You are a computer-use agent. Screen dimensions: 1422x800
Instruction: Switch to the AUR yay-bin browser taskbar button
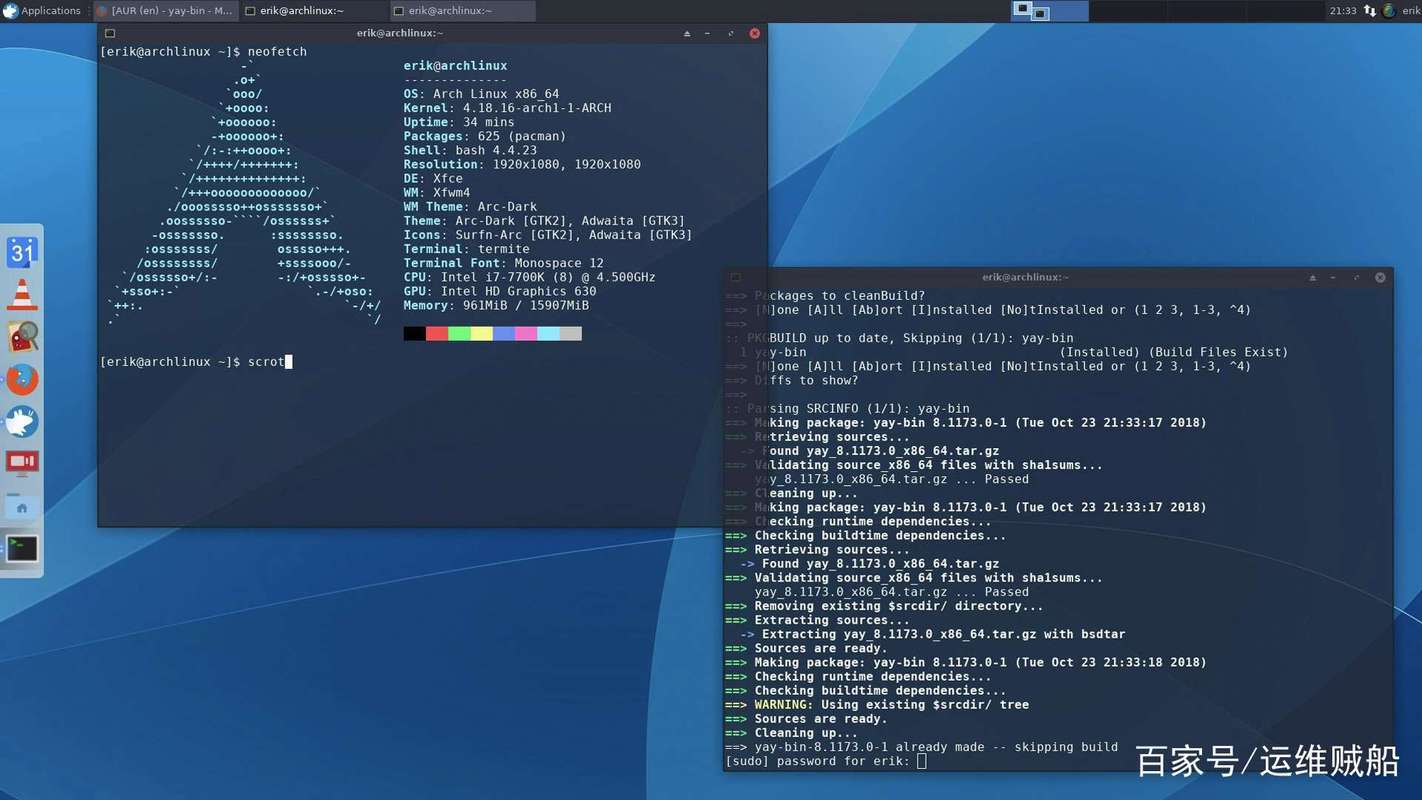coord(165,11)
